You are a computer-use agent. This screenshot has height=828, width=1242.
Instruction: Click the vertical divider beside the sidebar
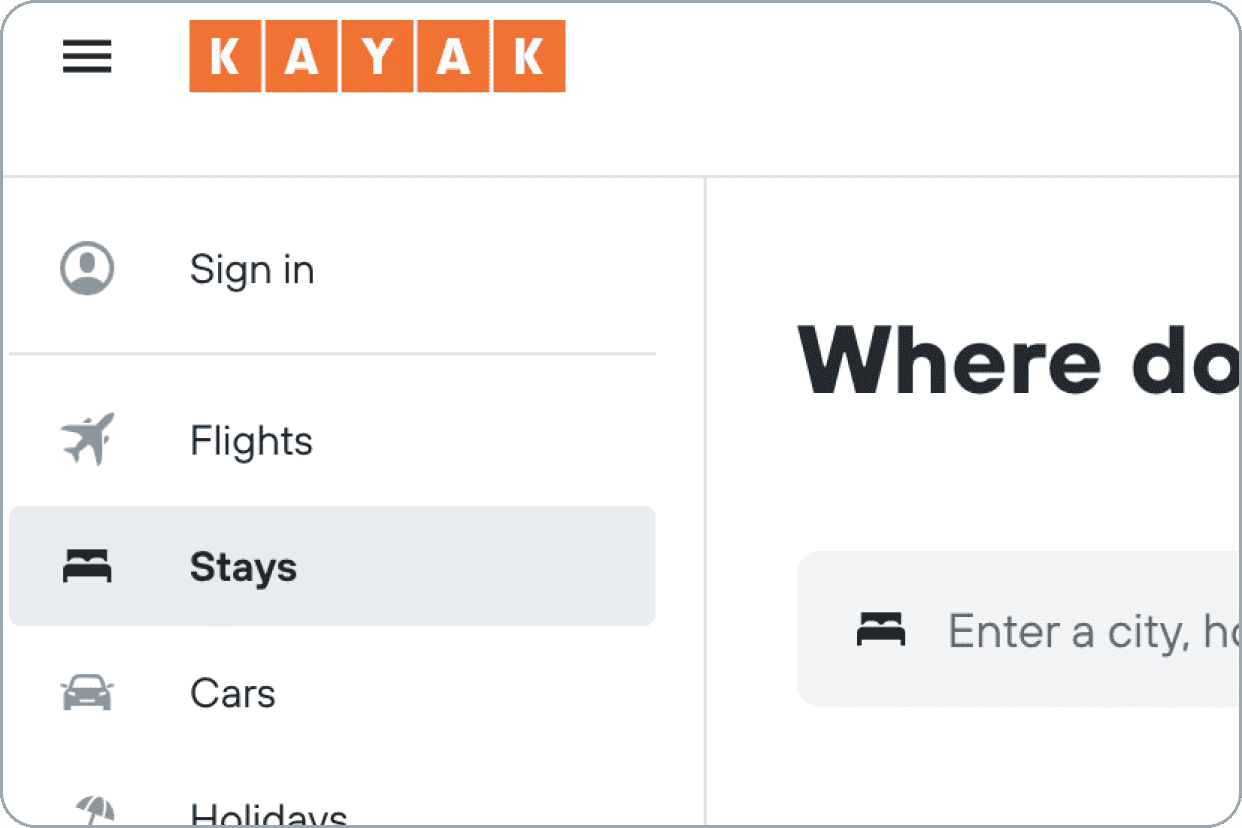pos(705,502)
